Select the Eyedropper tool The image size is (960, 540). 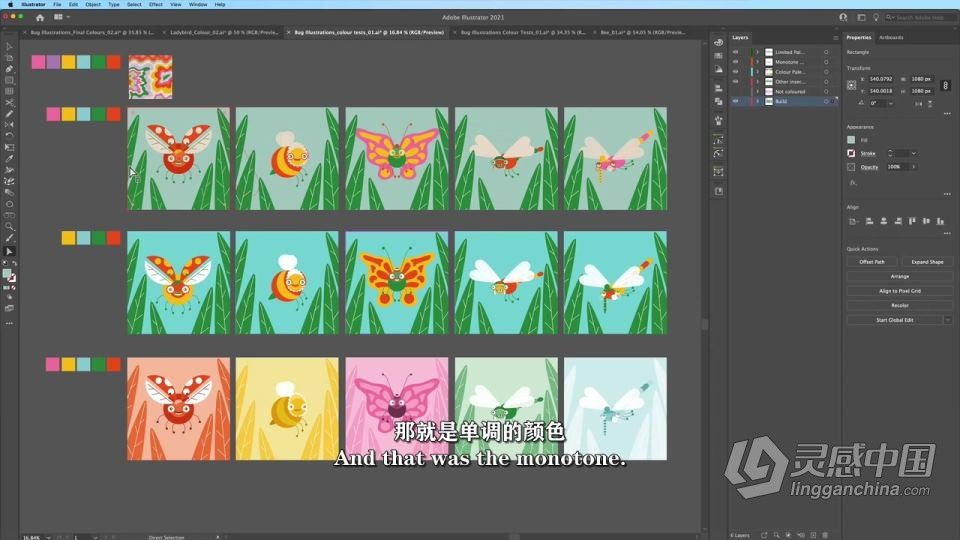pyautogui.click(x=9, y=159)
